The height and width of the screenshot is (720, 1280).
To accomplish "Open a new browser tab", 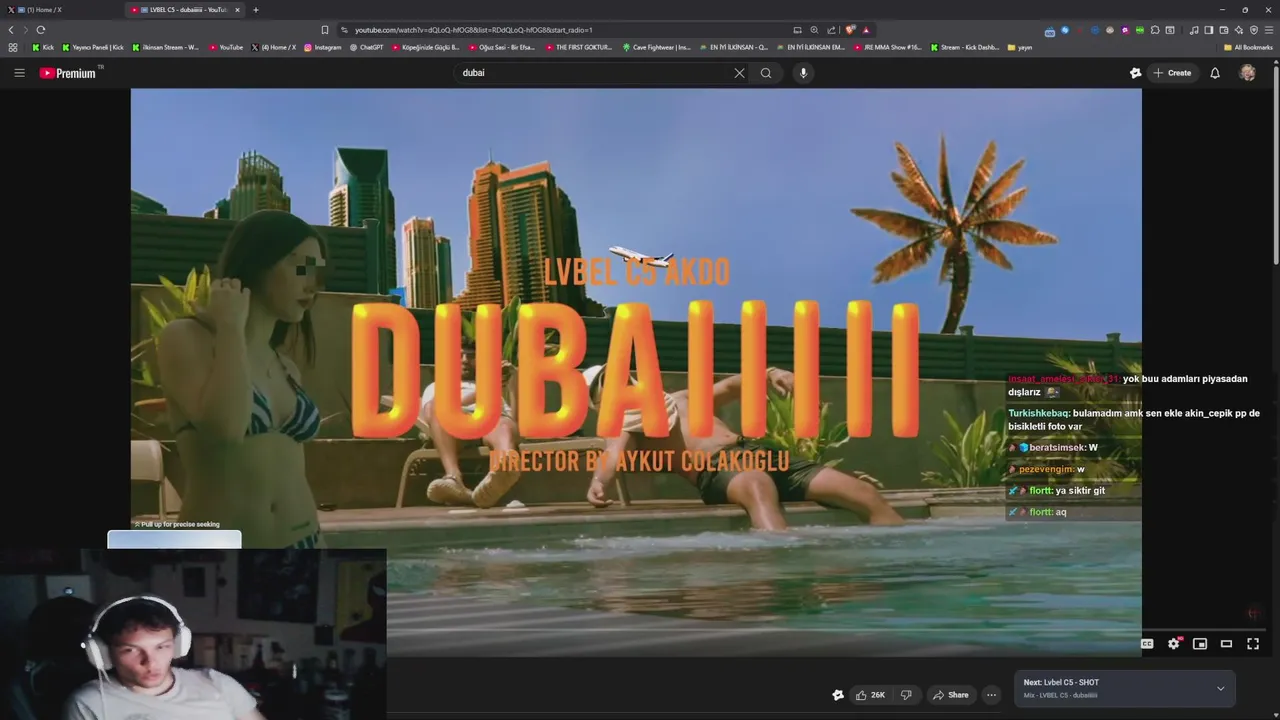I will click(256, 10).
